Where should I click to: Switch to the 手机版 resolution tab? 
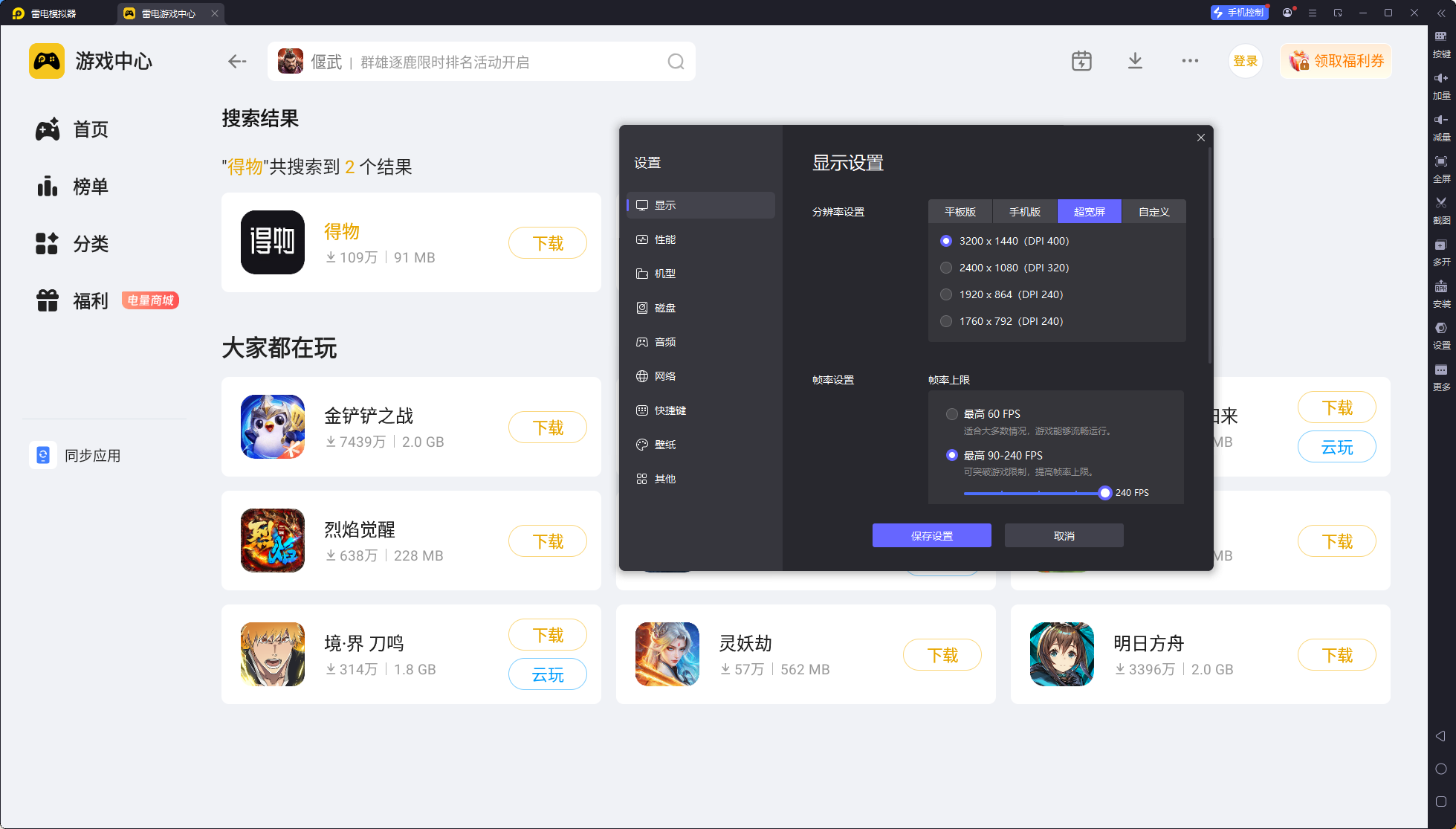tap(1024, 212)
